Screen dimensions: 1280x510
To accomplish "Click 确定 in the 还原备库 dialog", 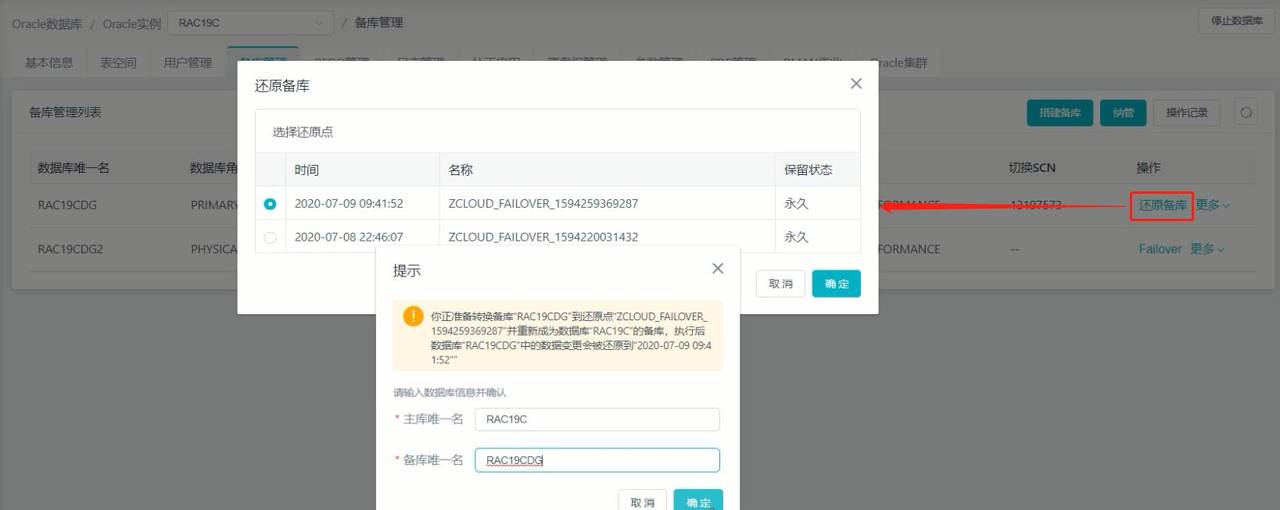I will click(837, 284).
